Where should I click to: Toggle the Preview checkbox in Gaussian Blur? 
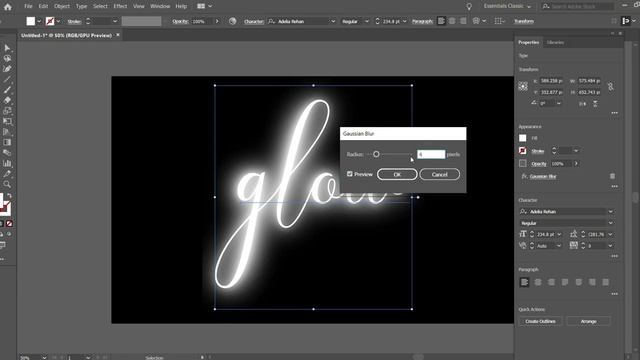350,174
